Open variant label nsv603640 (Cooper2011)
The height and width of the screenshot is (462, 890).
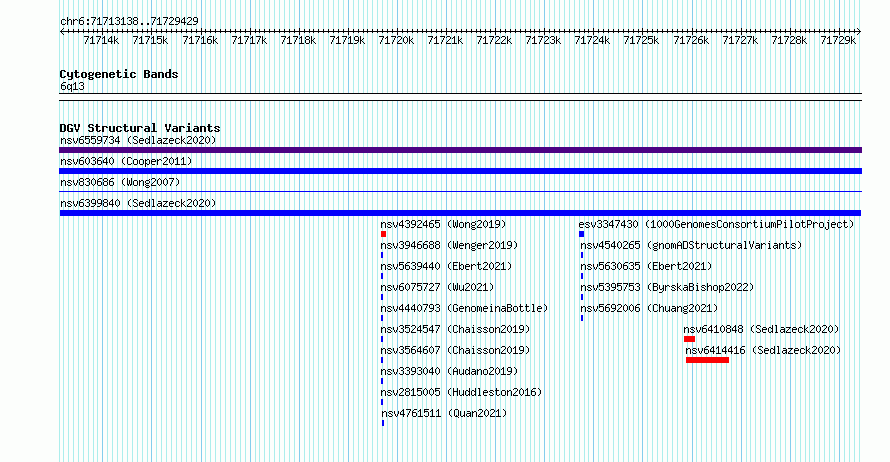pos(126,161)
